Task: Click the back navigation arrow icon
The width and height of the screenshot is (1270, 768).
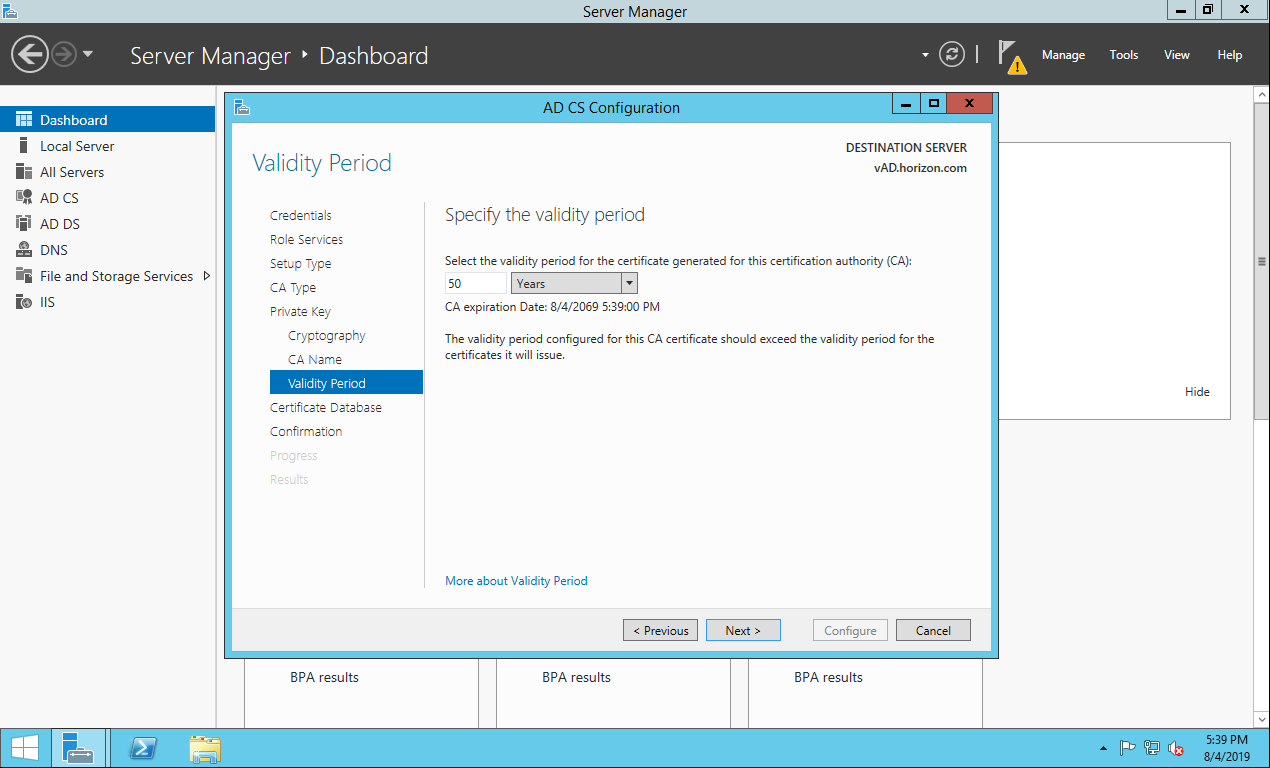Action: (x=30, y=54)
